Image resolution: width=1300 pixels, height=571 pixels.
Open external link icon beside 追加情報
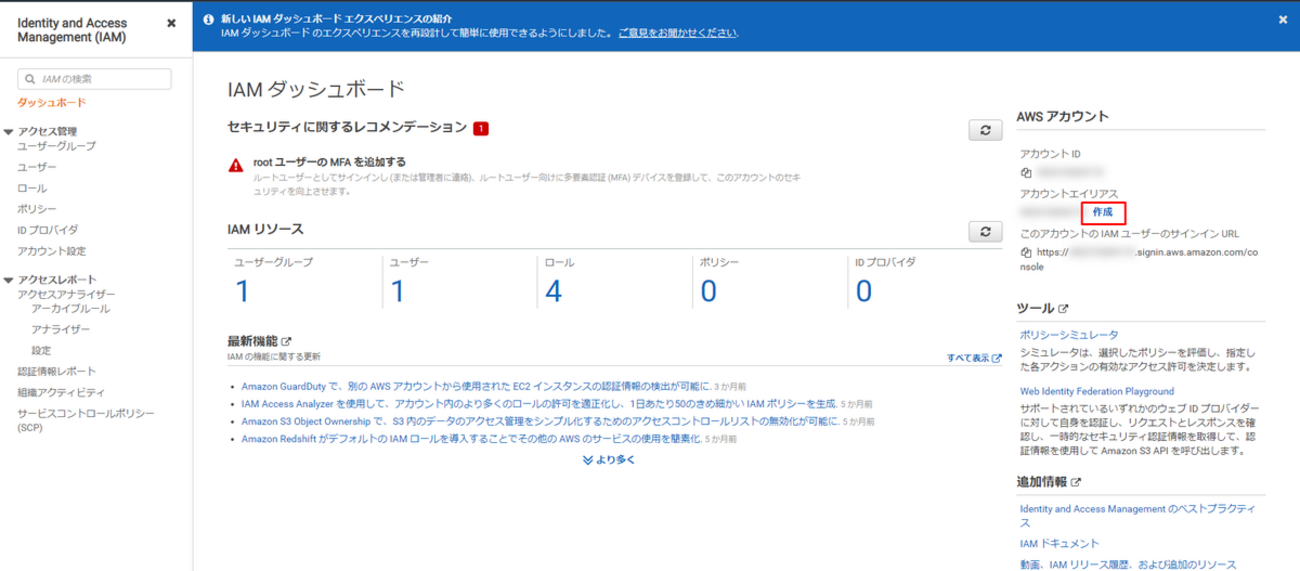(1076, 482)
